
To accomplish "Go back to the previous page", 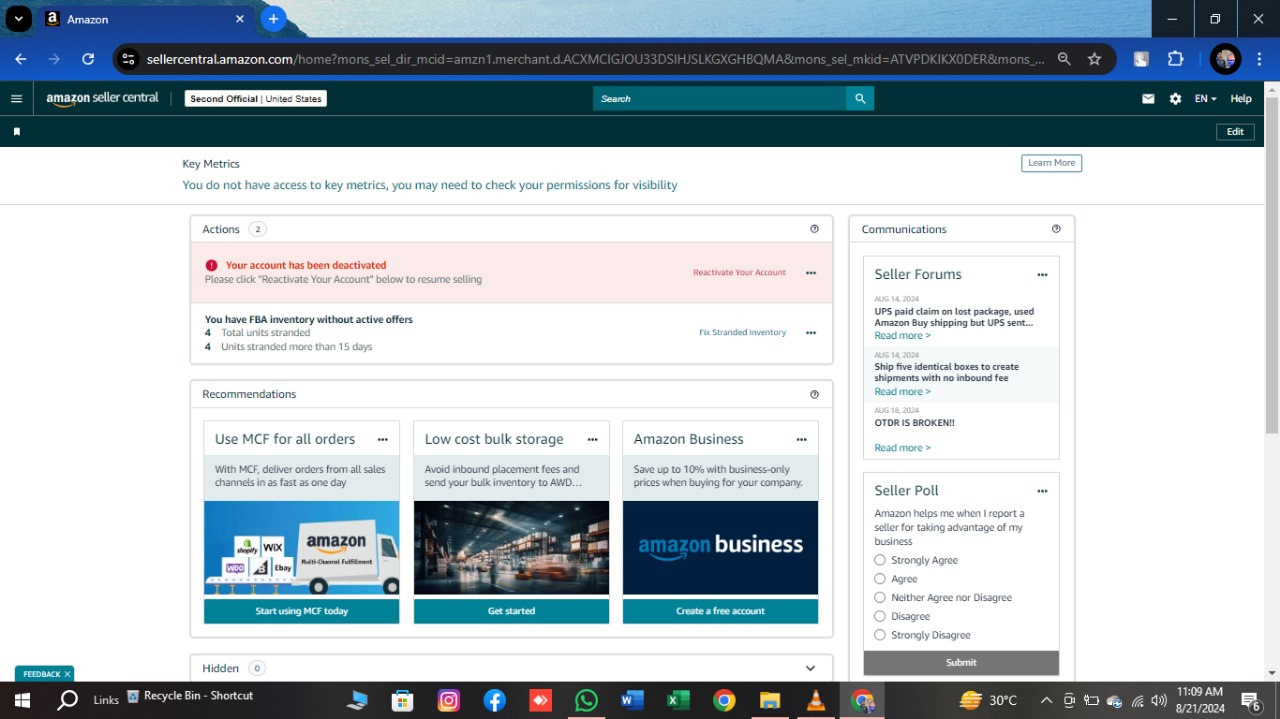I will [x=21, y=59].
